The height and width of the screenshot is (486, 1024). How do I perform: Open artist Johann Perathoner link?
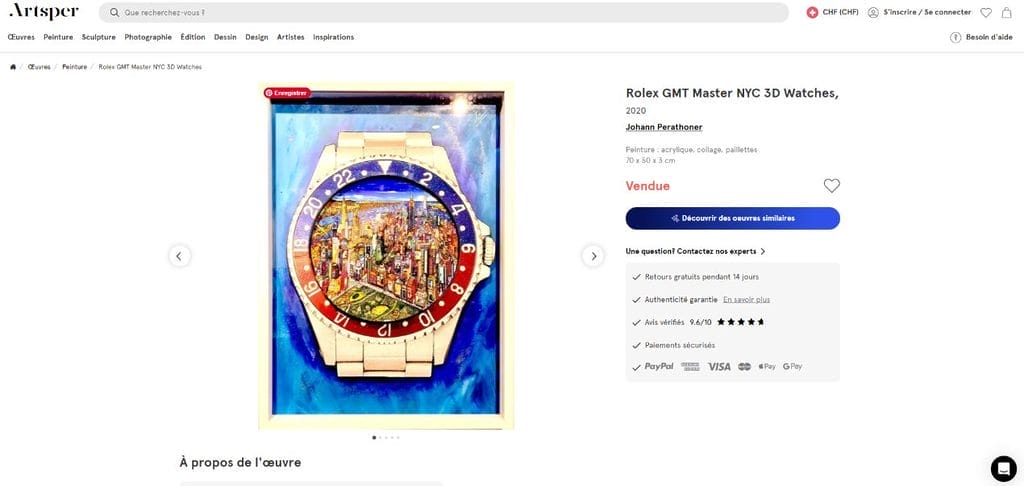pyautogui.click(x=664, y=127)
